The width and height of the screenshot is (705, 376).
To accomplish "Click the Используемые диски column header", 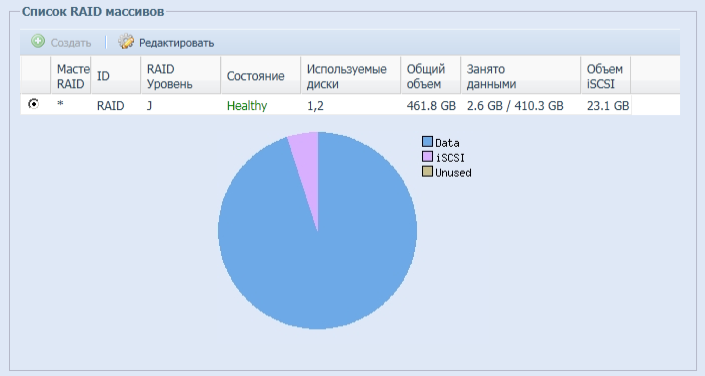I will [351, 76].
